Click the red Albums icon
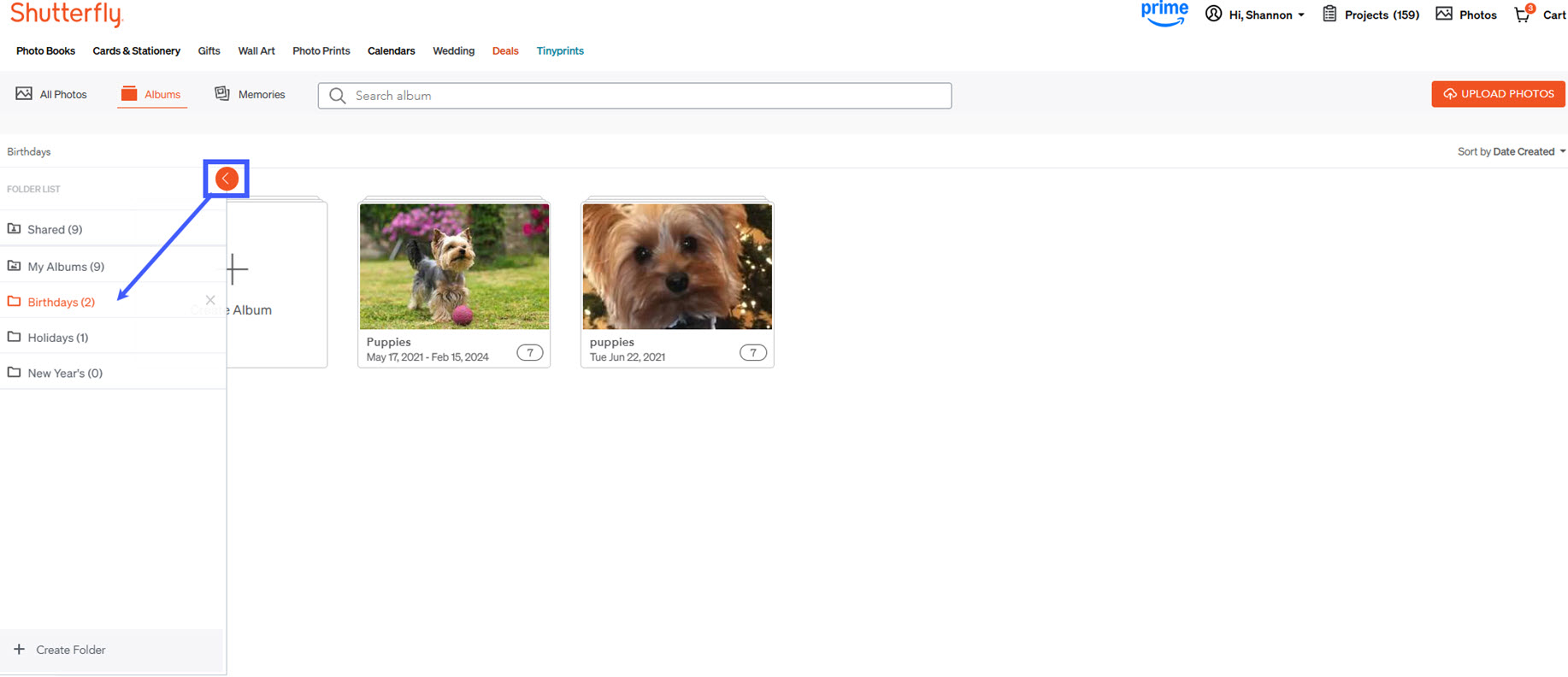 click(129, 93)
